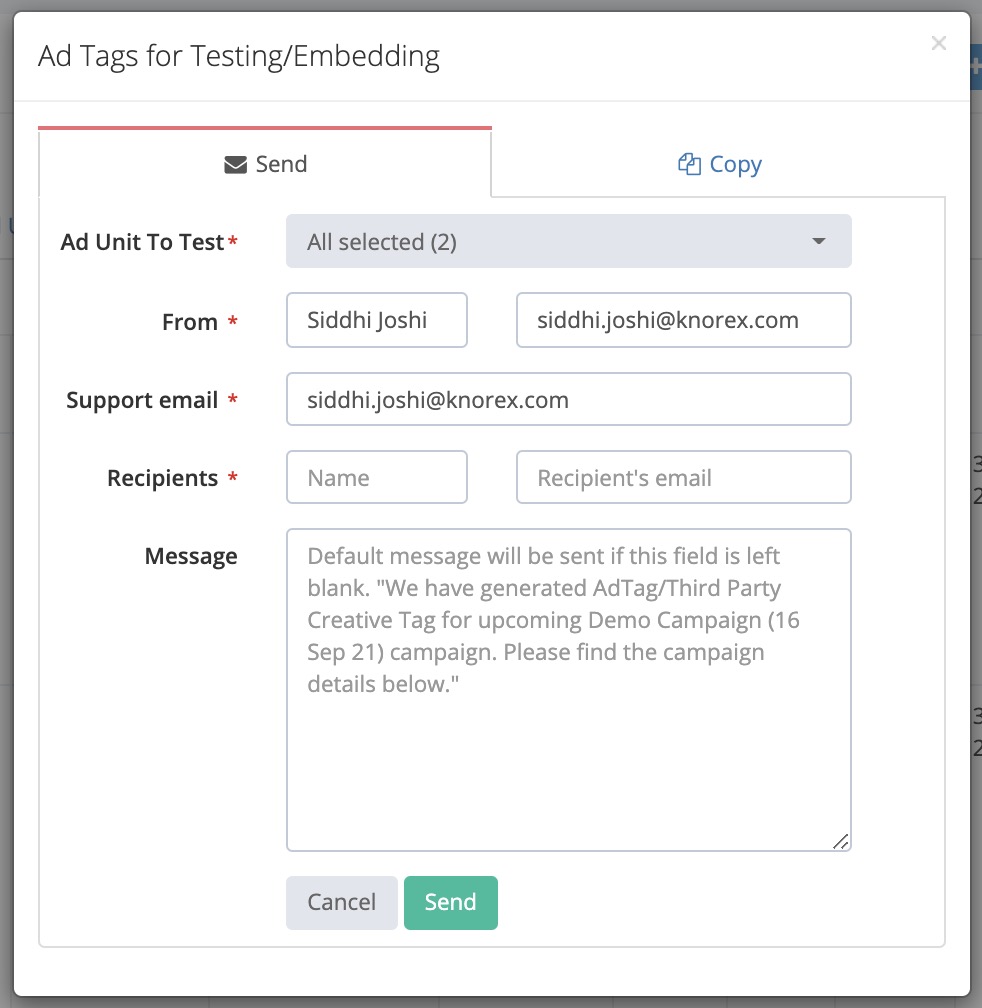Image resolution: width=982 pixels, height=1008 pixels.
Task: Click the dropdown caret arrow for ad units
Action: click(819, 242)
